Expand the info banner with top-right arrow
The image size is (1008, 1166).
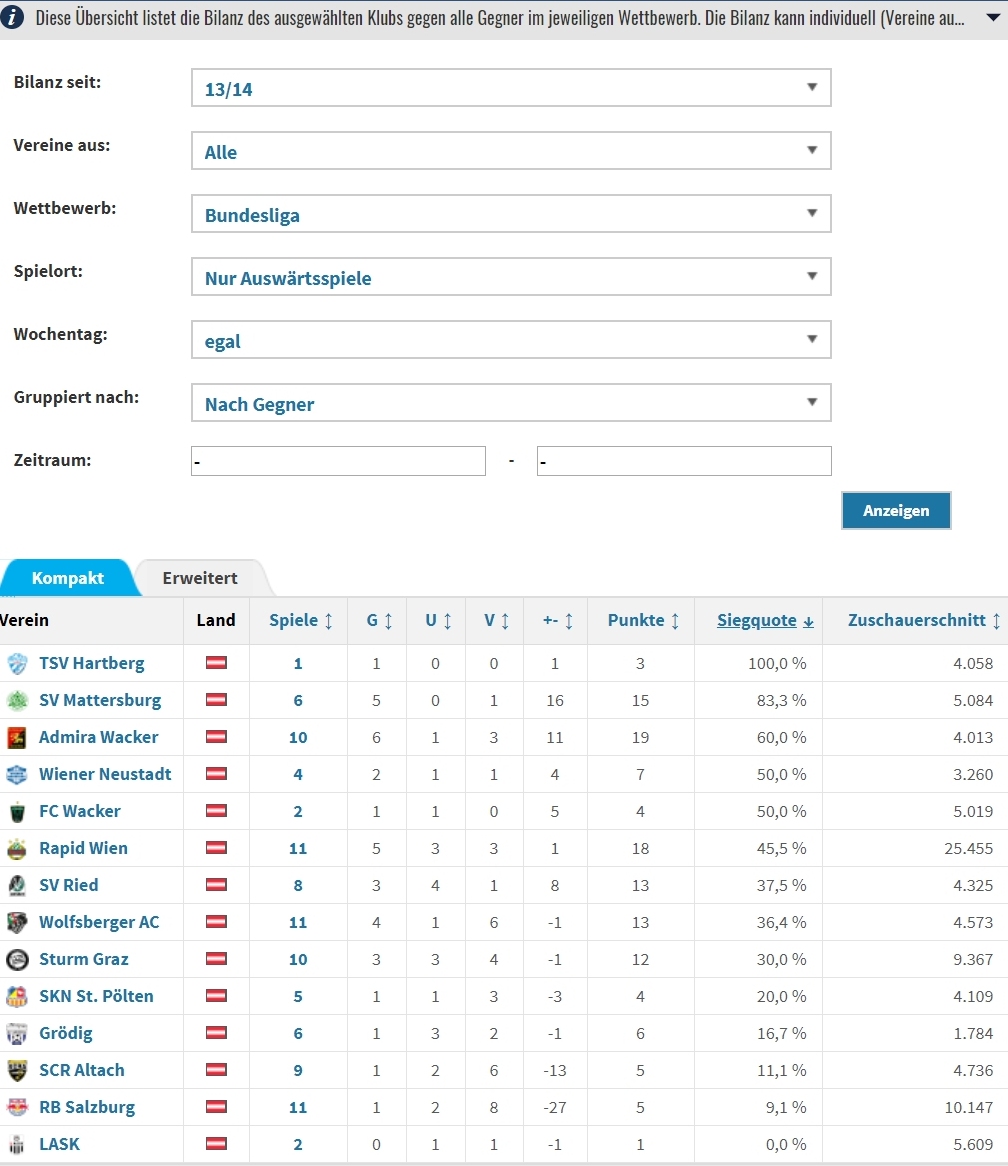(992, 17)
